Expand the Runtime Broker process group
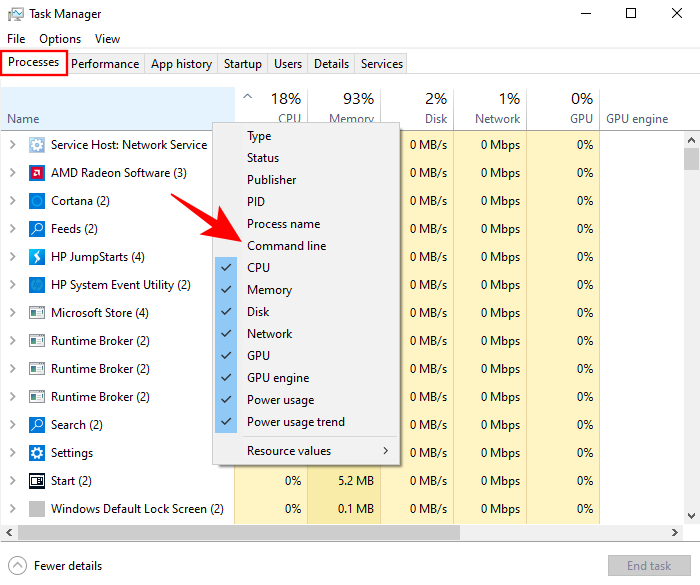This screenshot has width=700, height=585. [x=12, y=341]
